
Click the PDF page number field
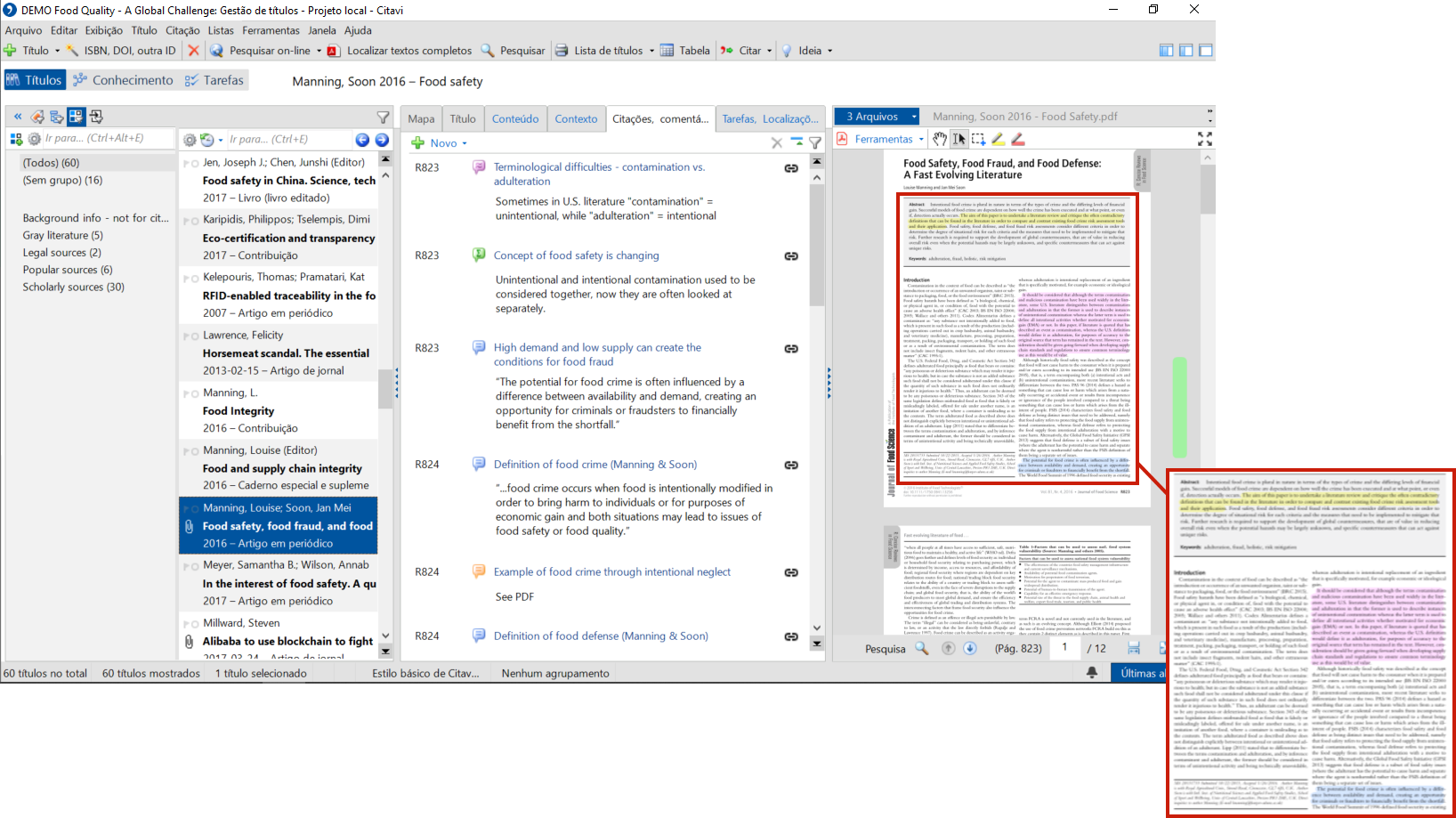[1064, 649]
